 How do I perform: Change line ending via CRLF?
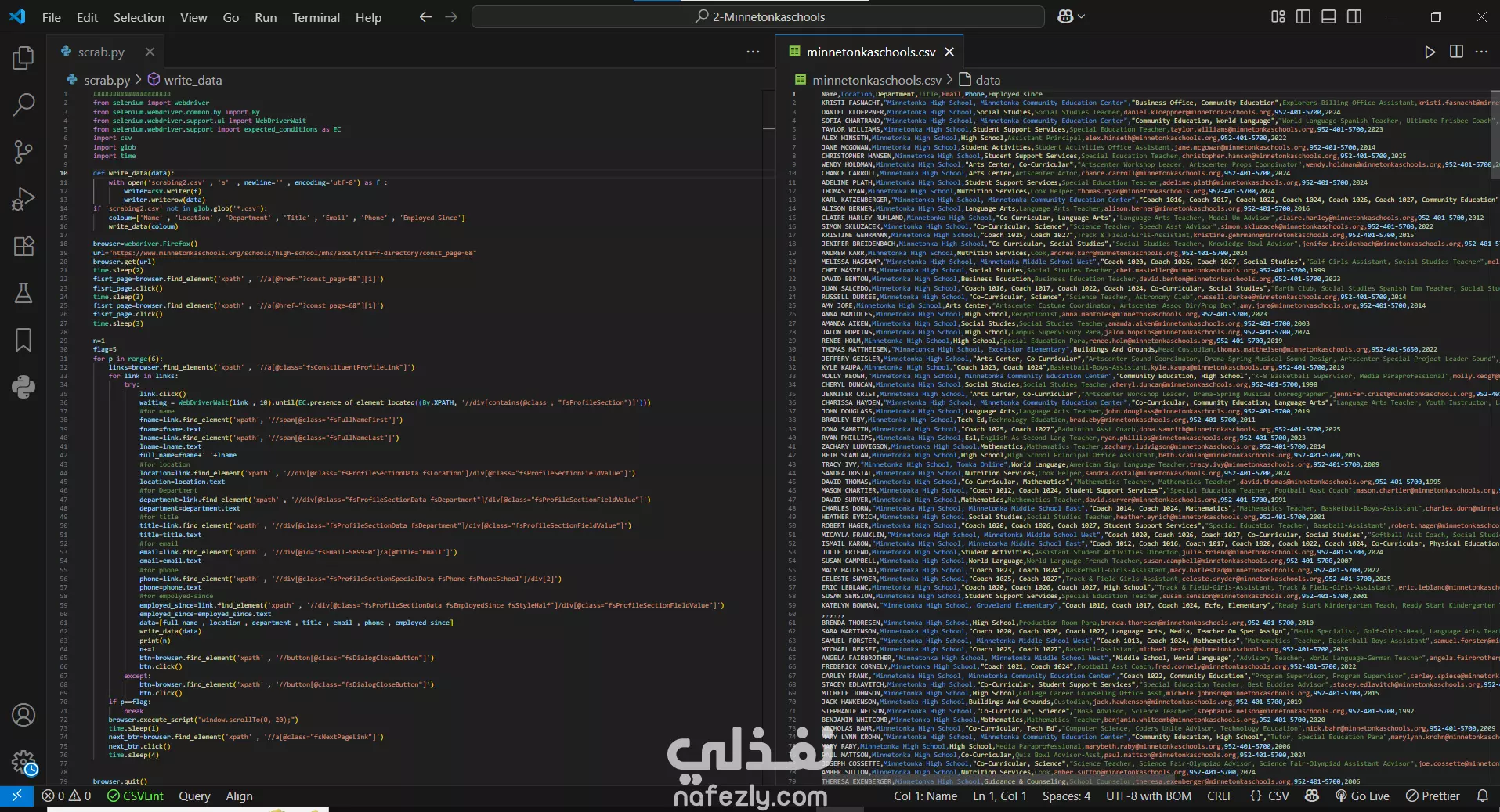[x=1220, y=796]
